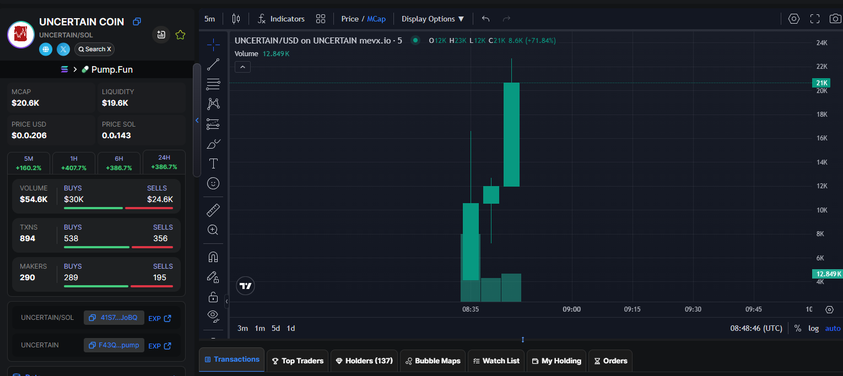Image resolution: width=843 pixels, height=376 pixels.
Task: Open the My Holding tab
Action: [556, 361]
